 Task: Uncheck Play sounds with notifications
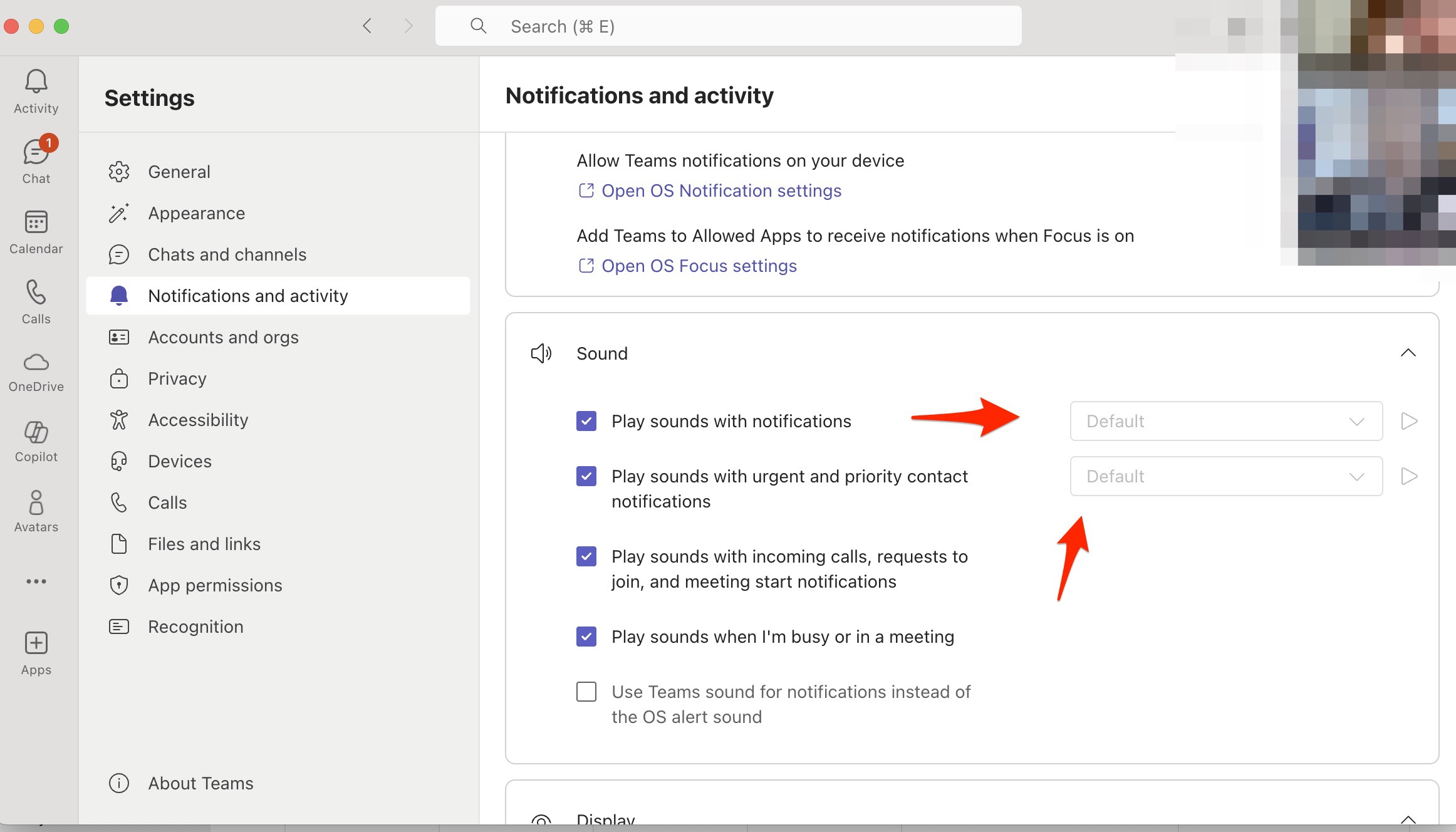pos(586,421)
